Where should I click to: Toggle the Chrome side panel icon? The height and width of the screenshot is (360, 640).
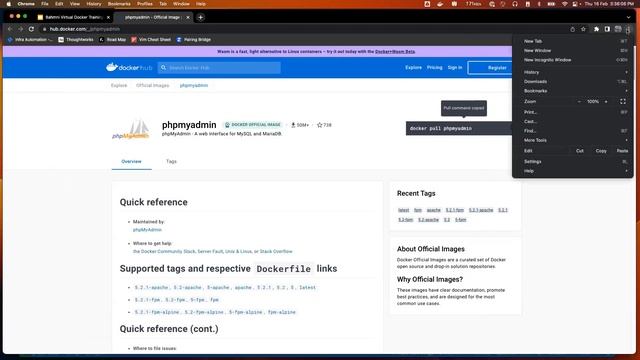[x=607, y=29]
